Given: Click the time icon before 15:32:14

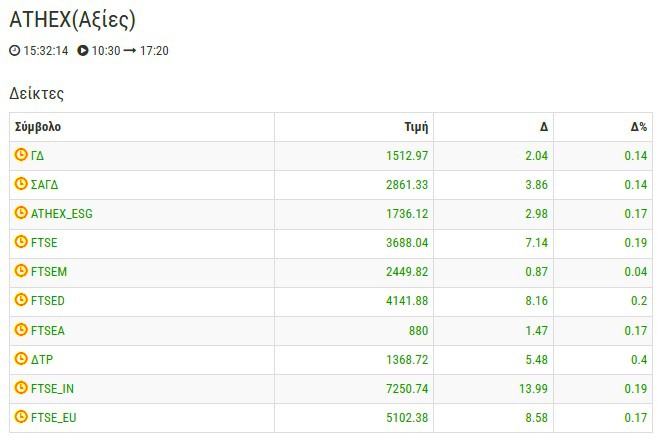Looking at the screenshot, I should (14, 51).
